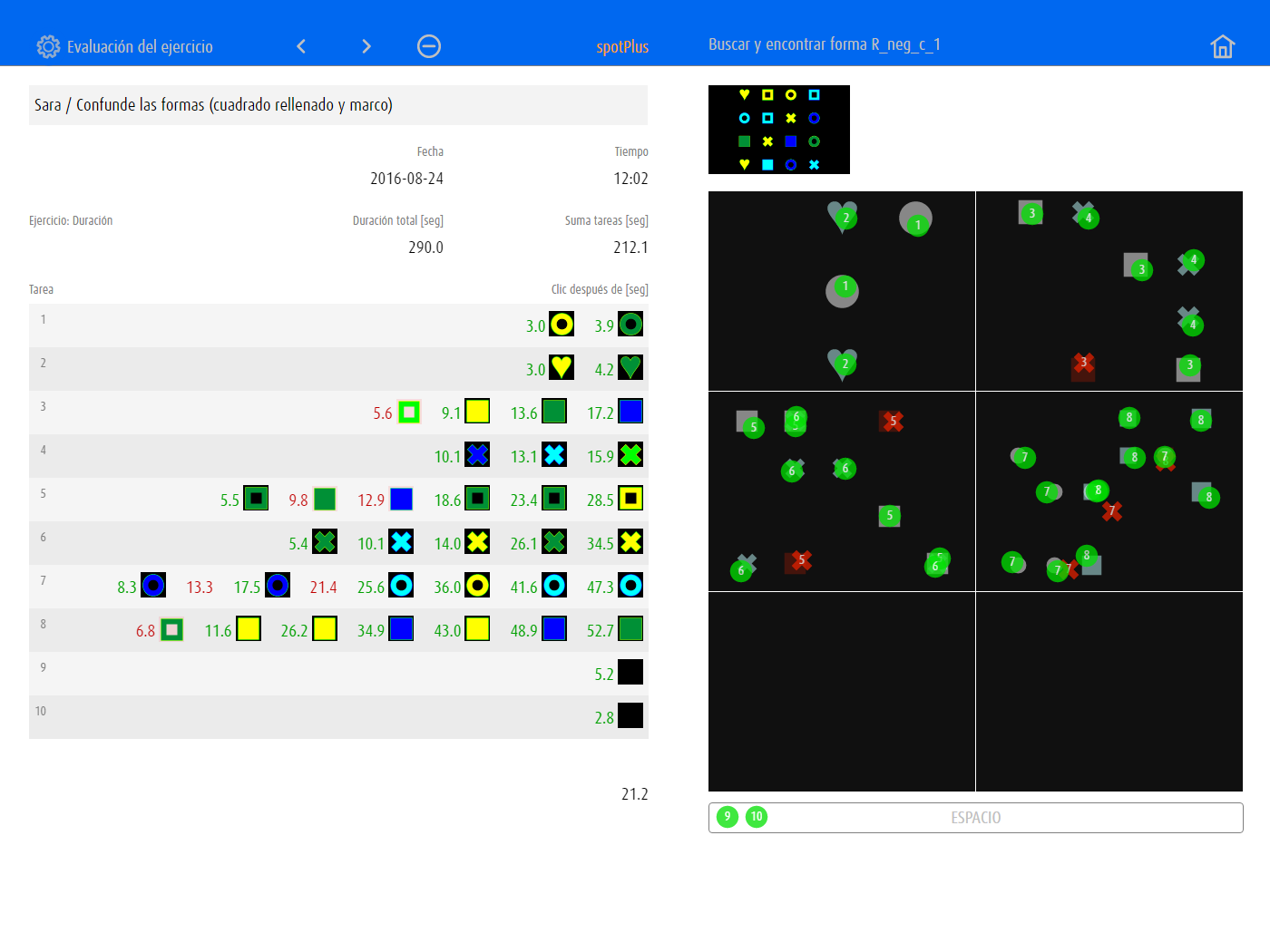Click green heart icon at 4.2 seconds
1270x952 pixels.
(x=630, y=367)
